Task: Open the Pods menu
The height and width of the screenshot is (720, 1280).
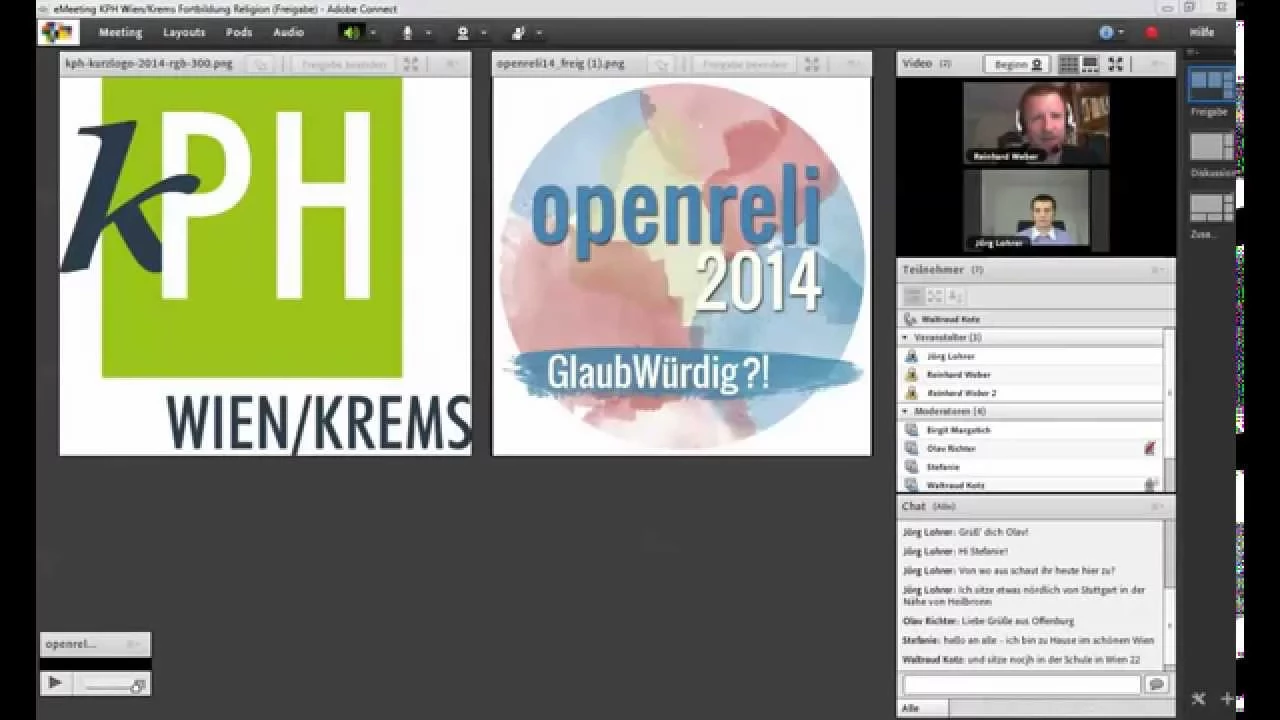Action: coord(239,32)
